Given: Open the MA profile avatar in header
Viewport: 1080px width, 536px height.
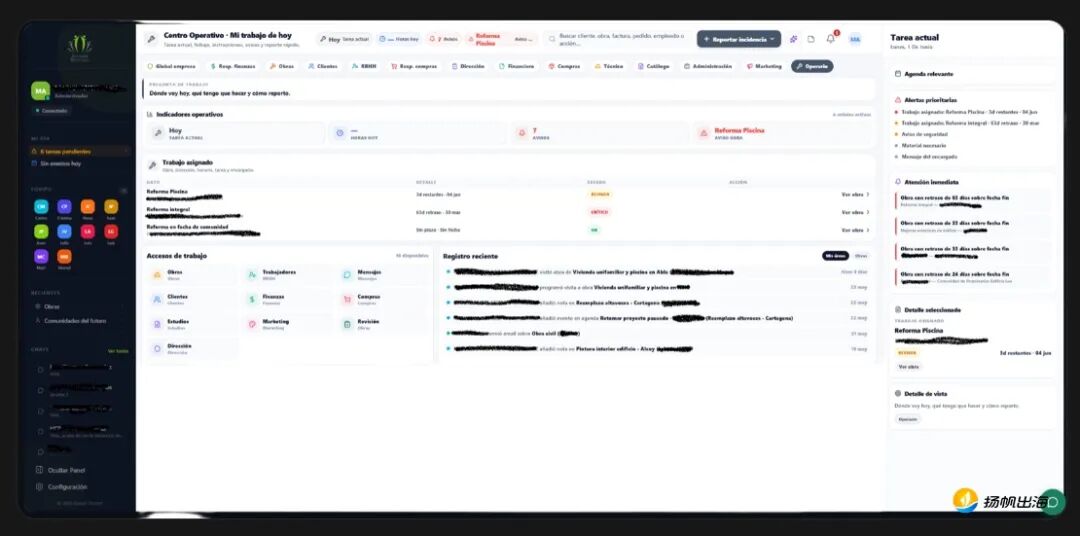Looking at the screenshot, I should (x=855, y=39).
